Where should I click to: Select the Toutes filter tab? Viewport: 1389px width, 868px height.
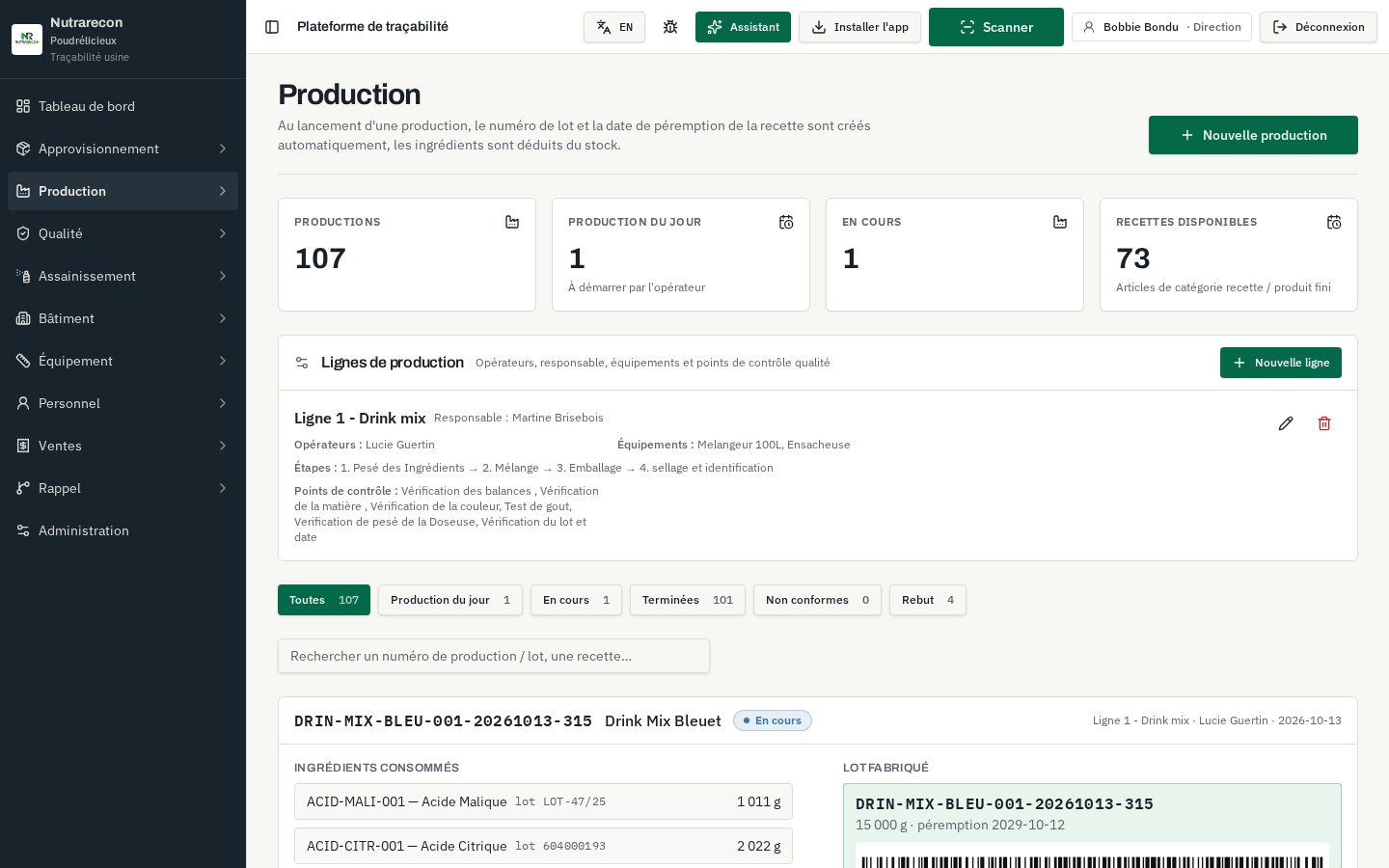click(324, 600)
